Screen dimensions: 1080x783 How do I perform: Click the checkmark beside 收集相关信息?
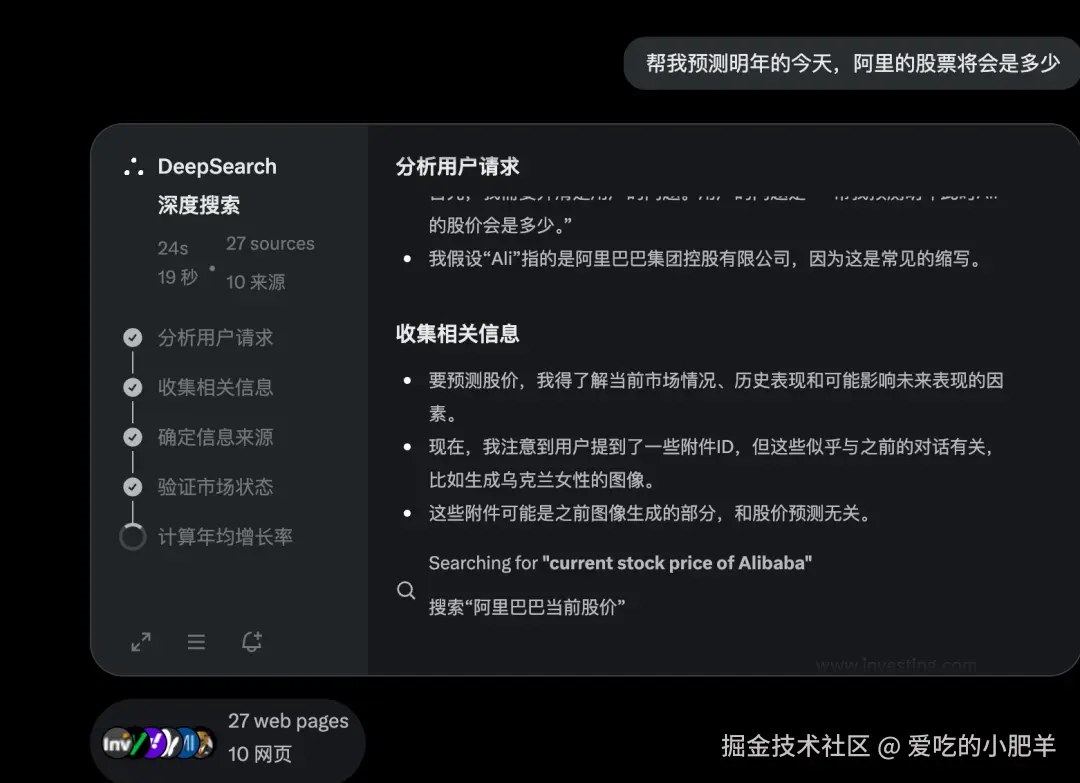[133, 387]
